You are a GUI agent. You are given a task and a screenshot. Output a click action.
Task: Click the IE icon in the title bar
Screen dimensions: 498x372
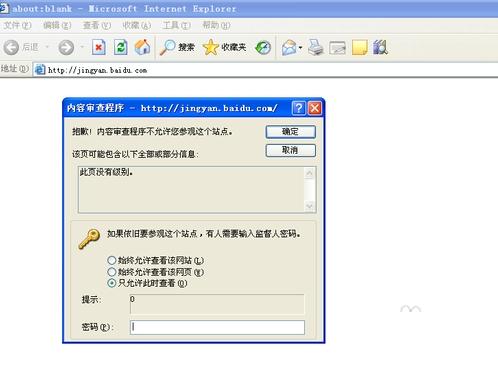coord(4,8)
